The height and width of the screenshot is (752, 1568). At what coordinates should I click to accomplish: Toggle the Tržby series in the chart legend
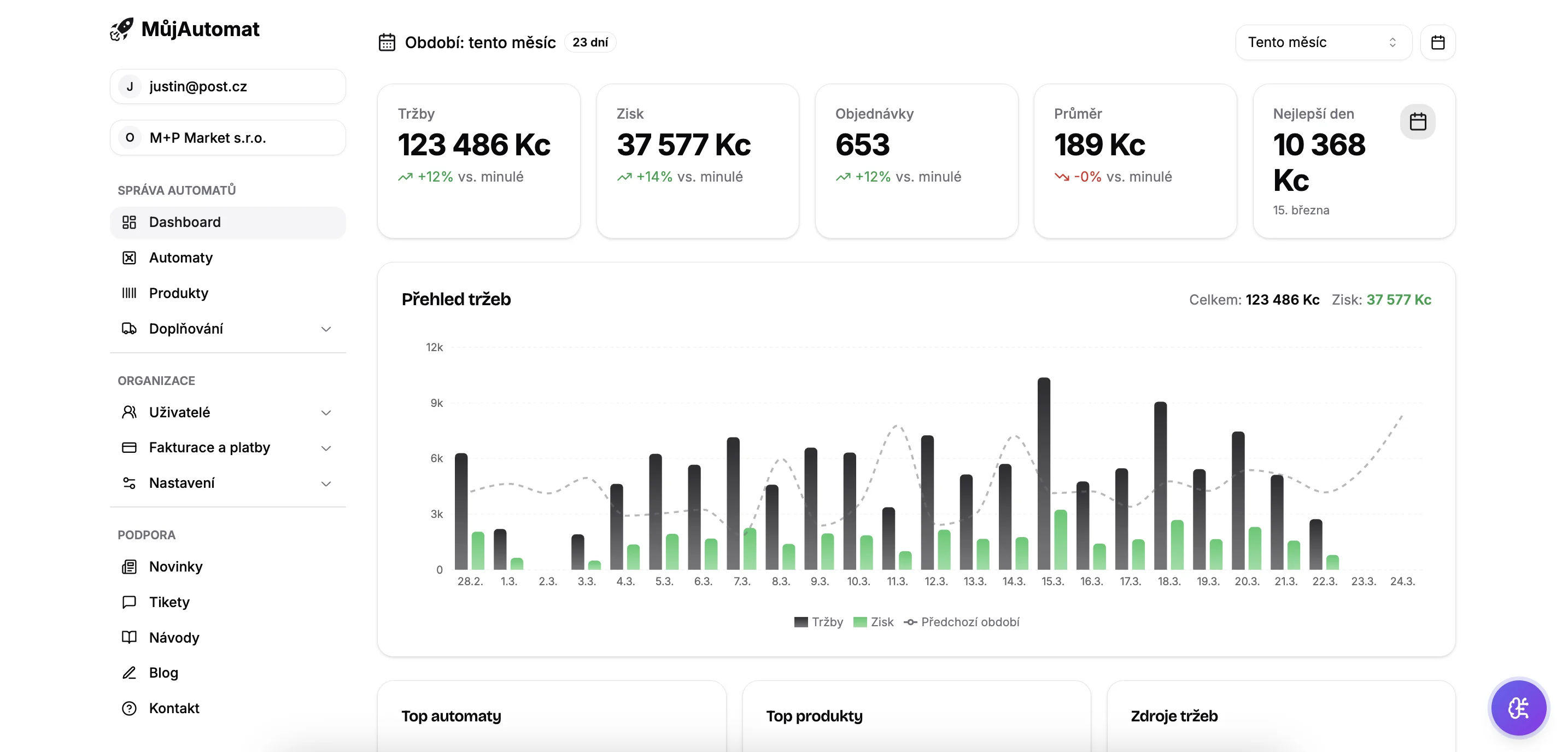[x=818, y=622]
